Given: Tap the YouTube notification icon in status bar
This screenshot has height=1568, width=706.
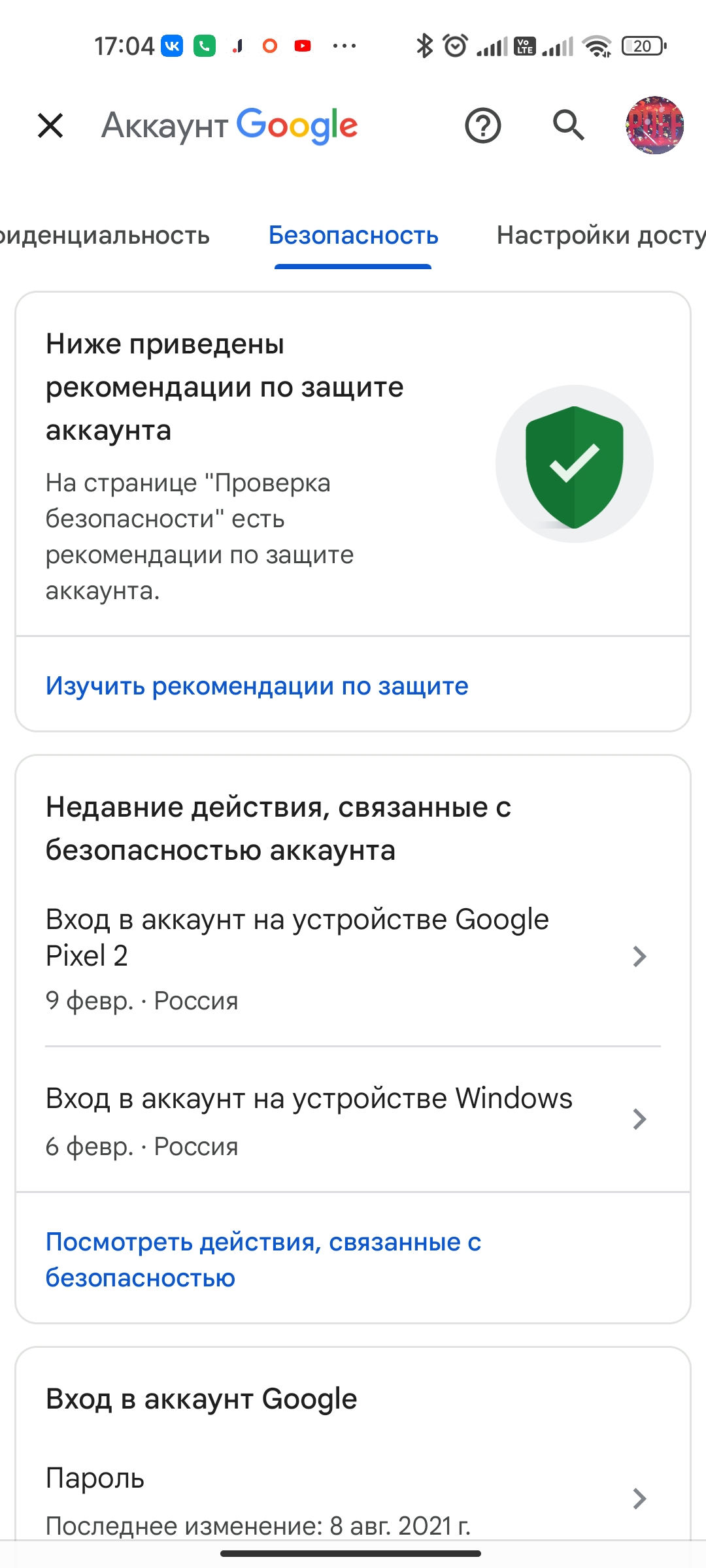Looking at the screenshot, I should [x=303, y=46].
